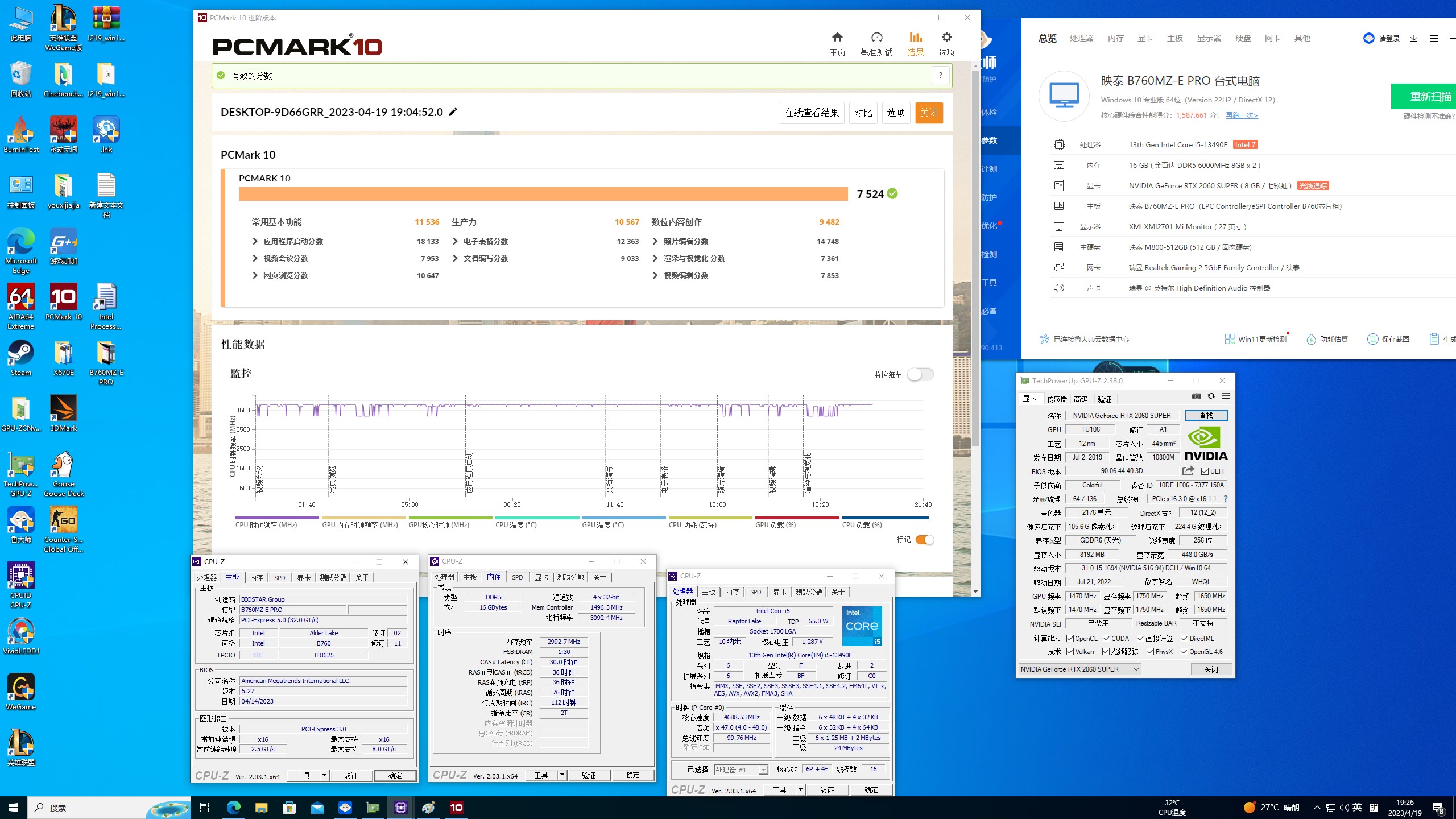Expand writing score (文档编写分数)
Viewport: 1456px width, 819px height.
pyautogui.click(x=455, y=258)
